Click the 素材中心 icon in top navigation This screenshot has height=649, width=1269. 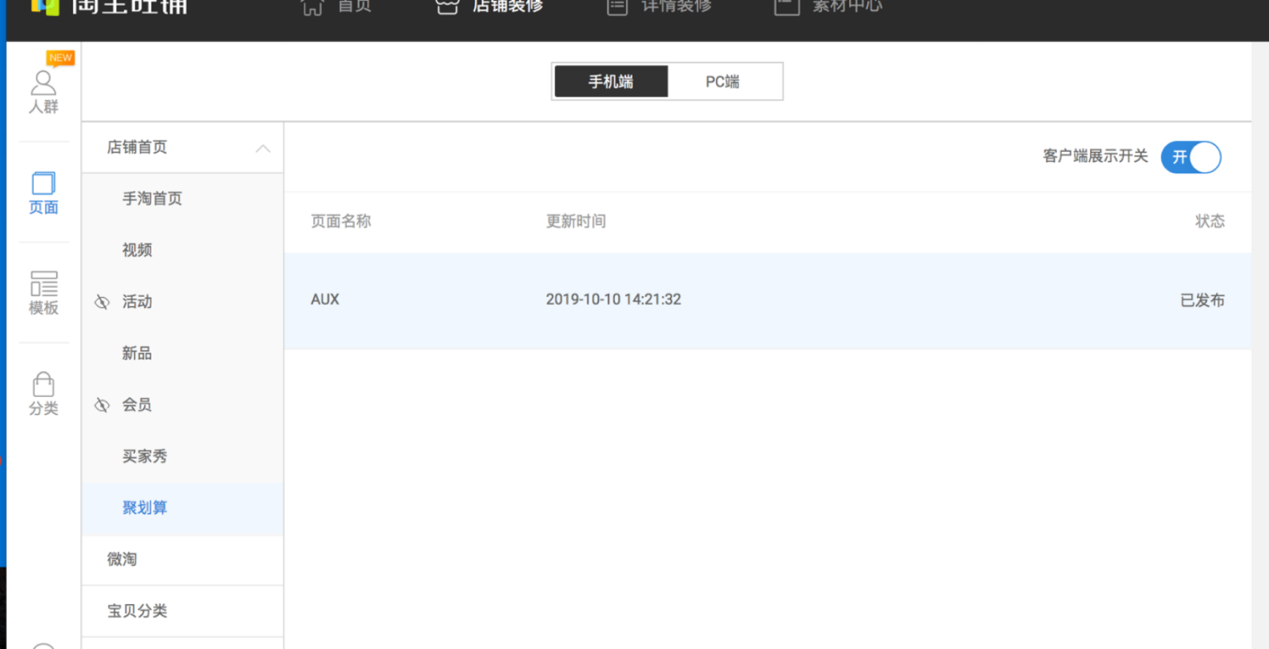[787, 6]
